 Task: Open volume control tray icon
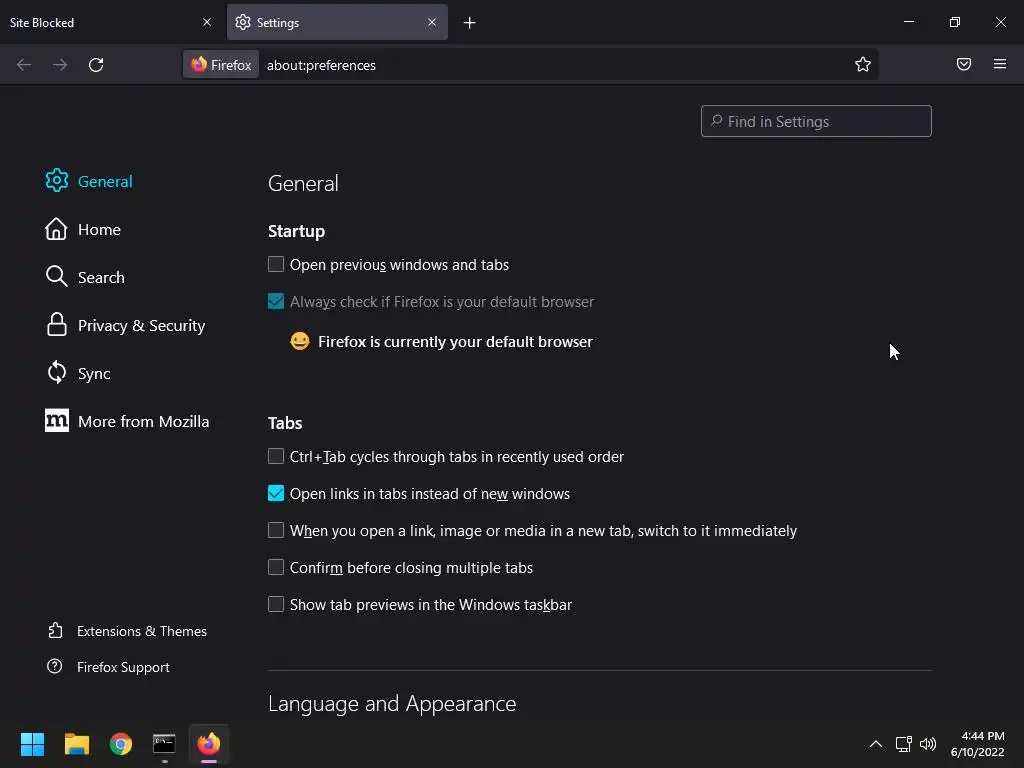(927, 744)
